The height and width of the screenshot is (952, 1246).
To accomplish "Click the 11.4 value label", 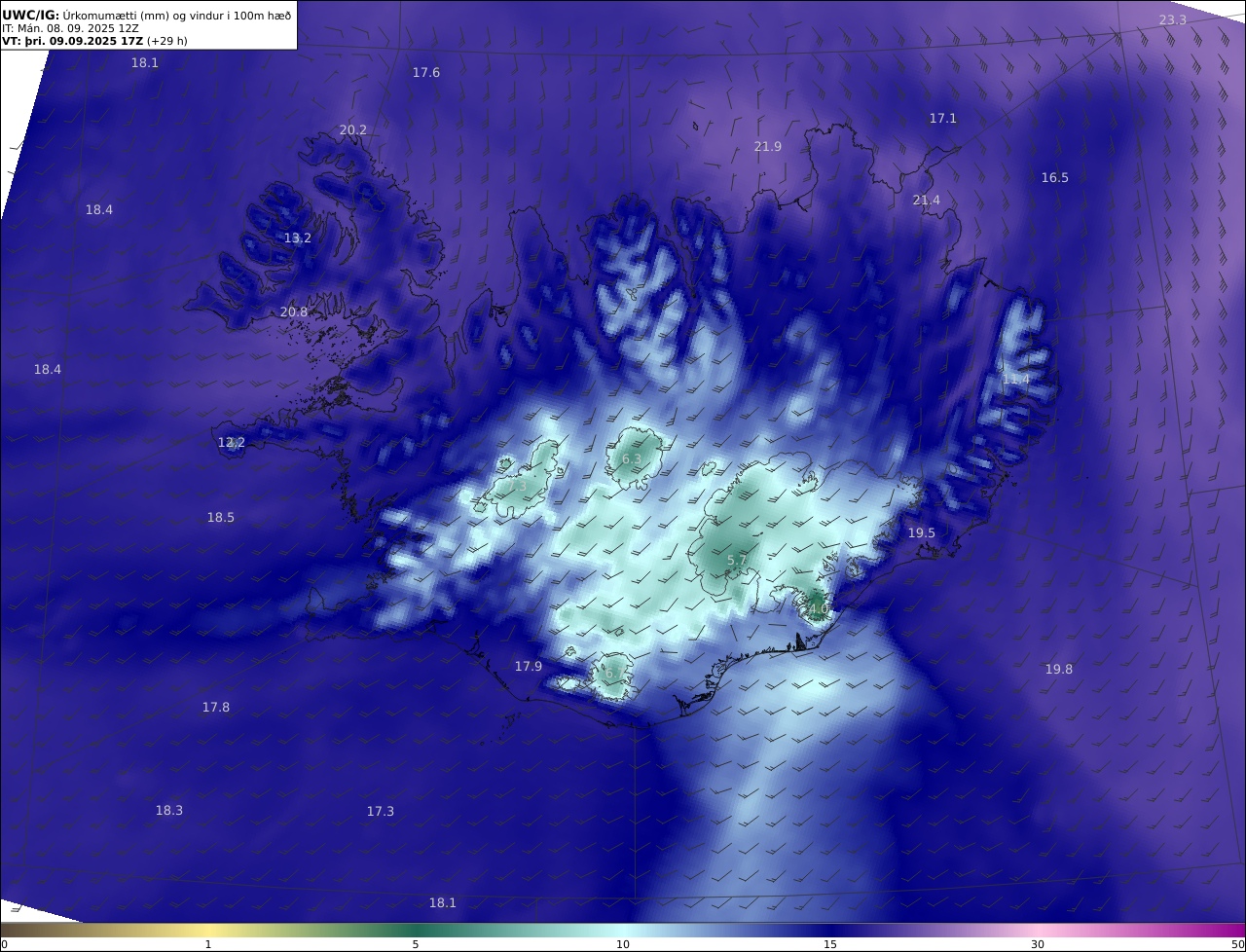I will coord(1016,379).
